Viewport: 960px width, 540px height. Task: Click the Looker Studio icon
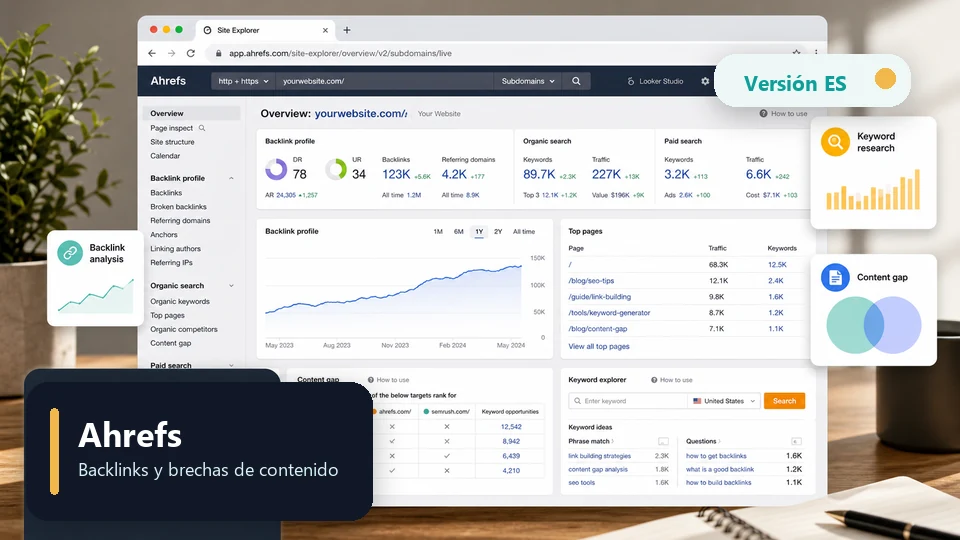point(631,81)
